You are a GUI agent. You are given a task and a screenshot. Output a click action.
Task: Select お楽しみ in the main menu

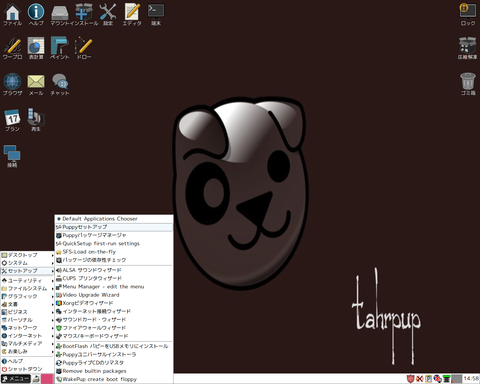click(x=27, y=351)
